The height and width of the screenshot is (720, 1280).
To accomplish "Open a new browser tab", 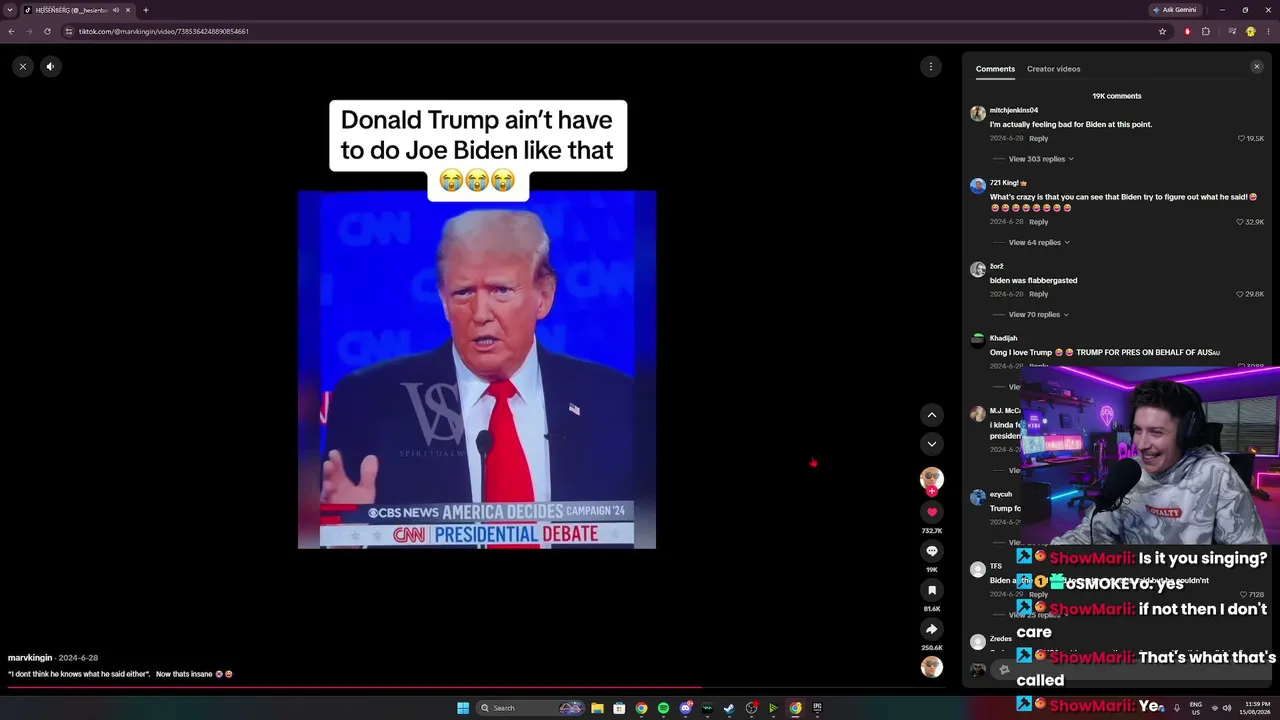I will coord(146,10).
